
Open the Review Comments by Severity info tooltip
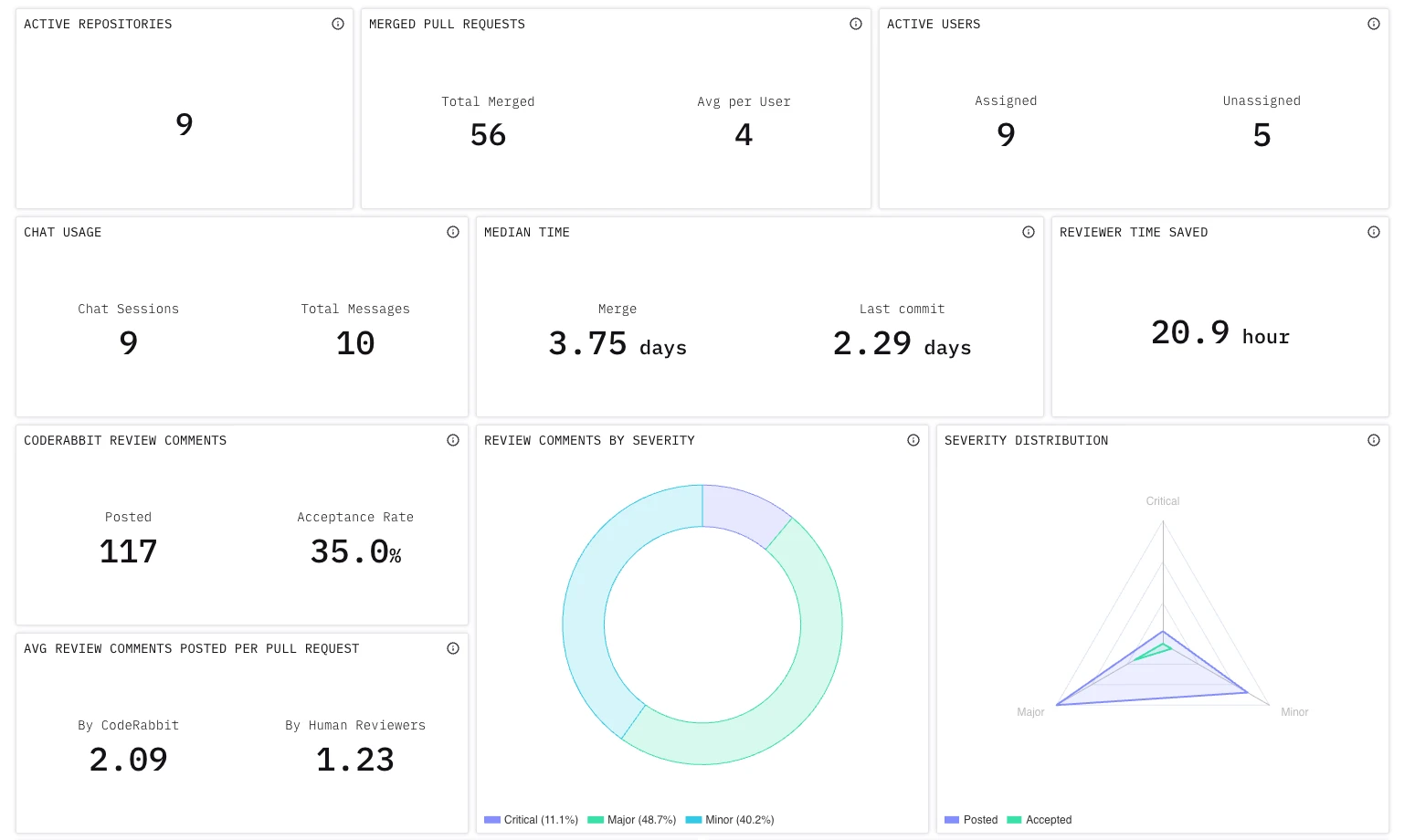(x=913, y=440)
